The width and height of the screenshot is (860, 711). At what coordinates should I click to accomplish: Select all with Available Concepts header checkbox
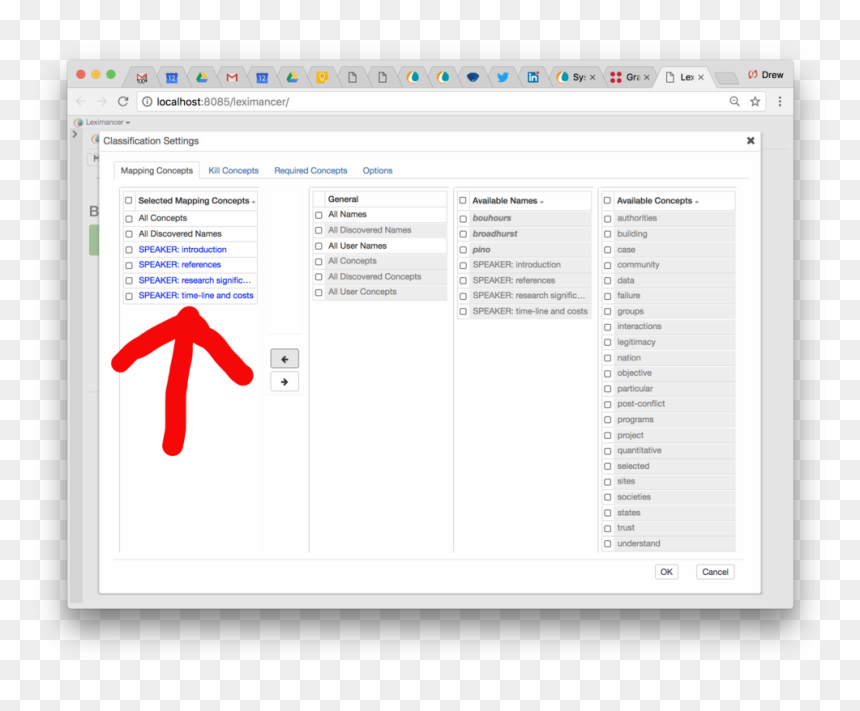point(607,201)
